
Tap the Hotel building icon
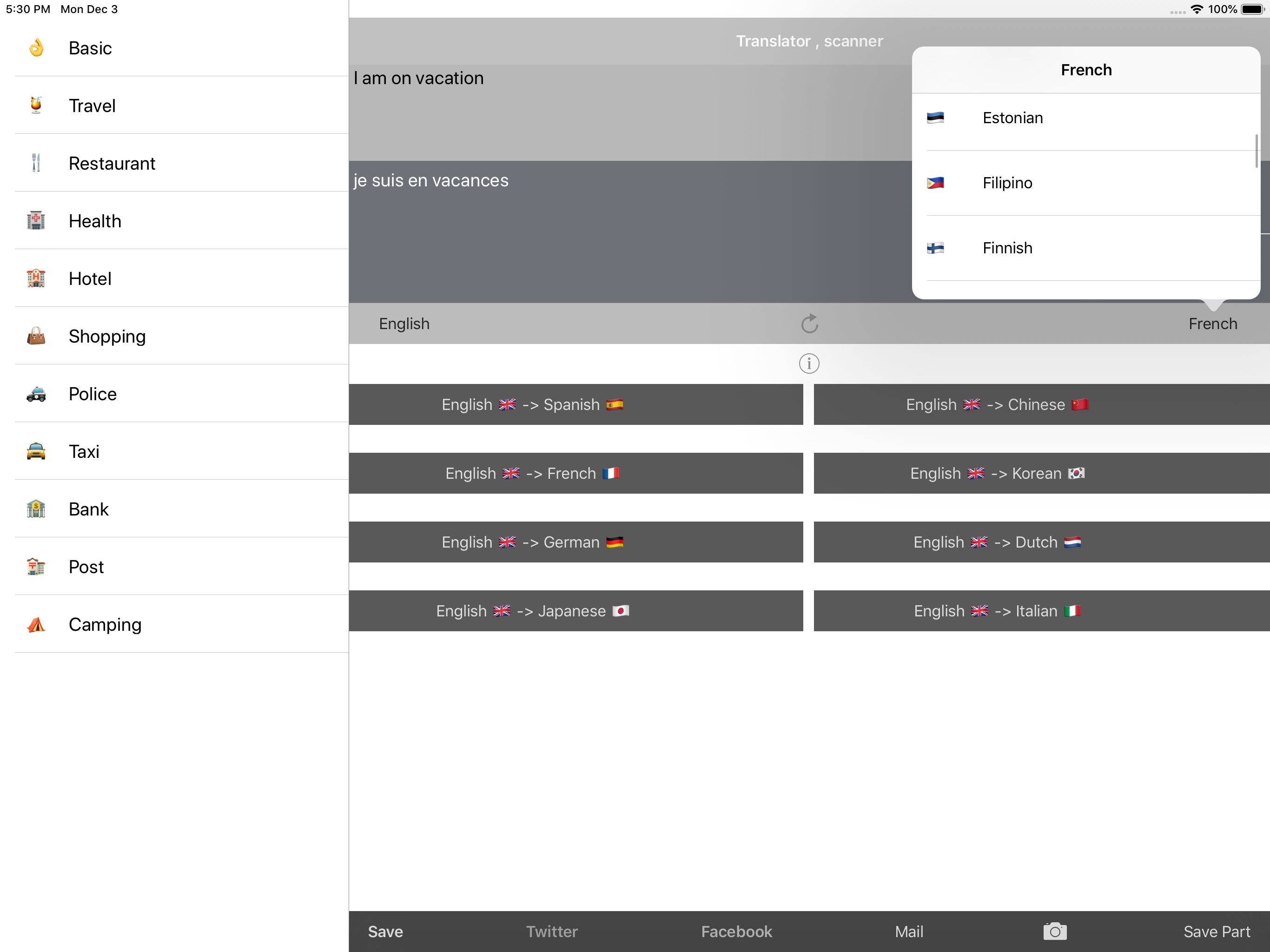pos(36,278)
